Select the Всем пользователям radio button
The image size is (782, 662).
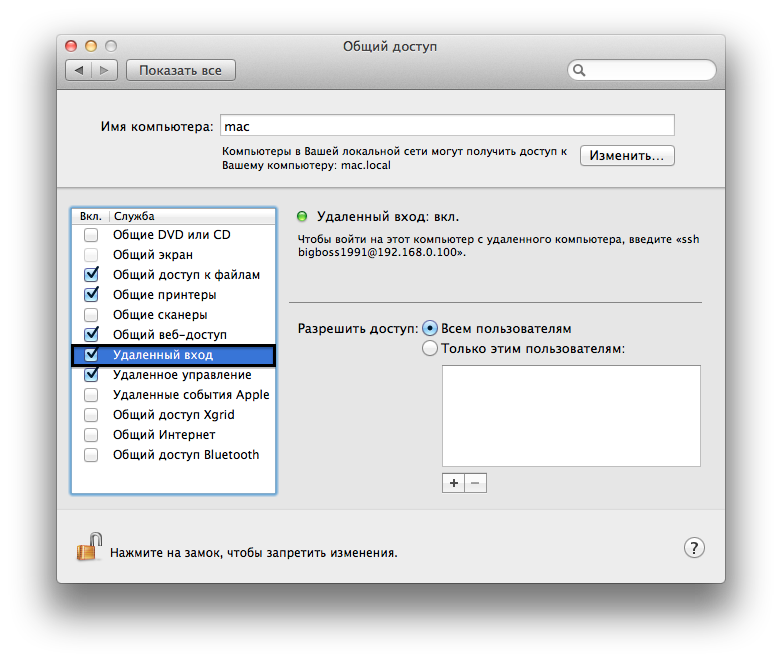(430, 328)
